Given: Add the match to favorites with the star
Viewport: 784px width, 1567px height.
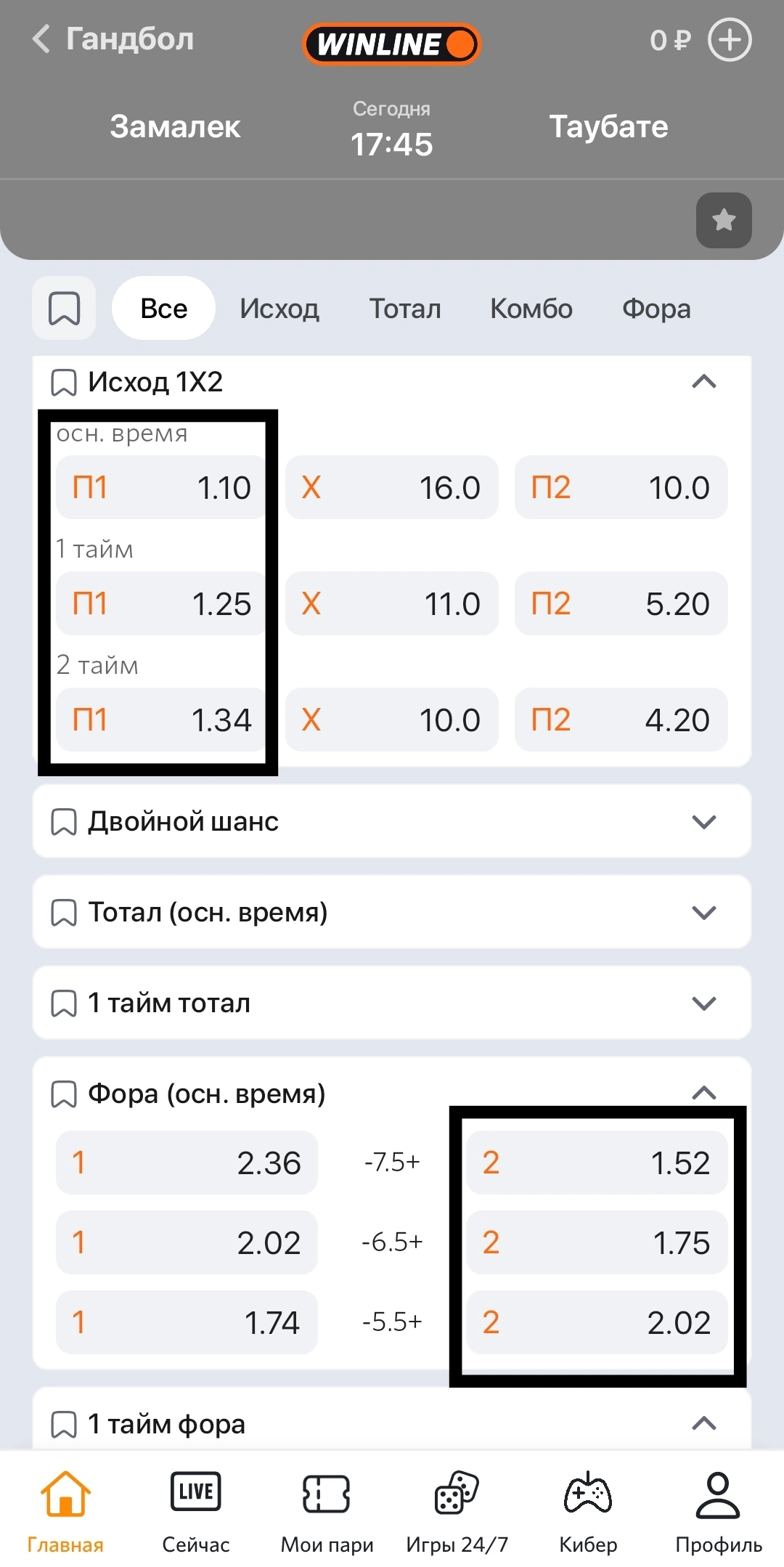Looking at the screenshot, I should pos(723,220).
